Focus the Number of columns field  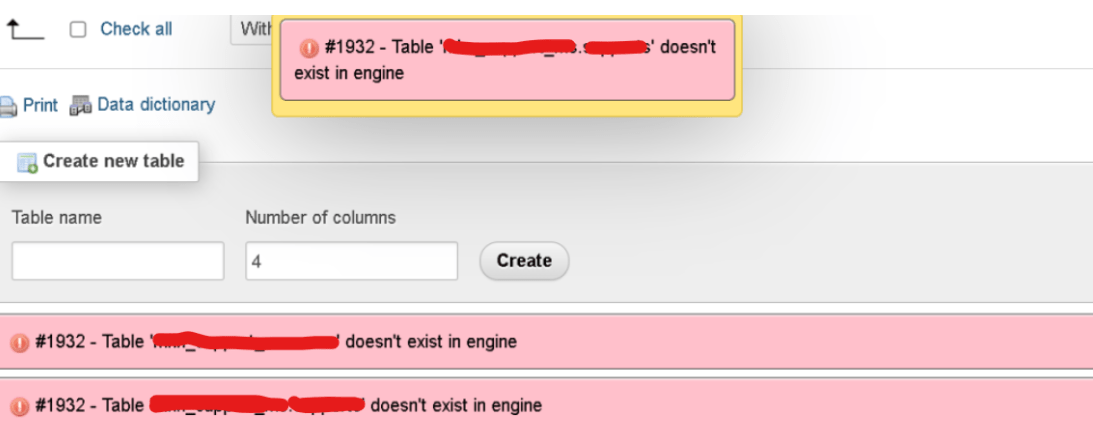tap(351, 261)
